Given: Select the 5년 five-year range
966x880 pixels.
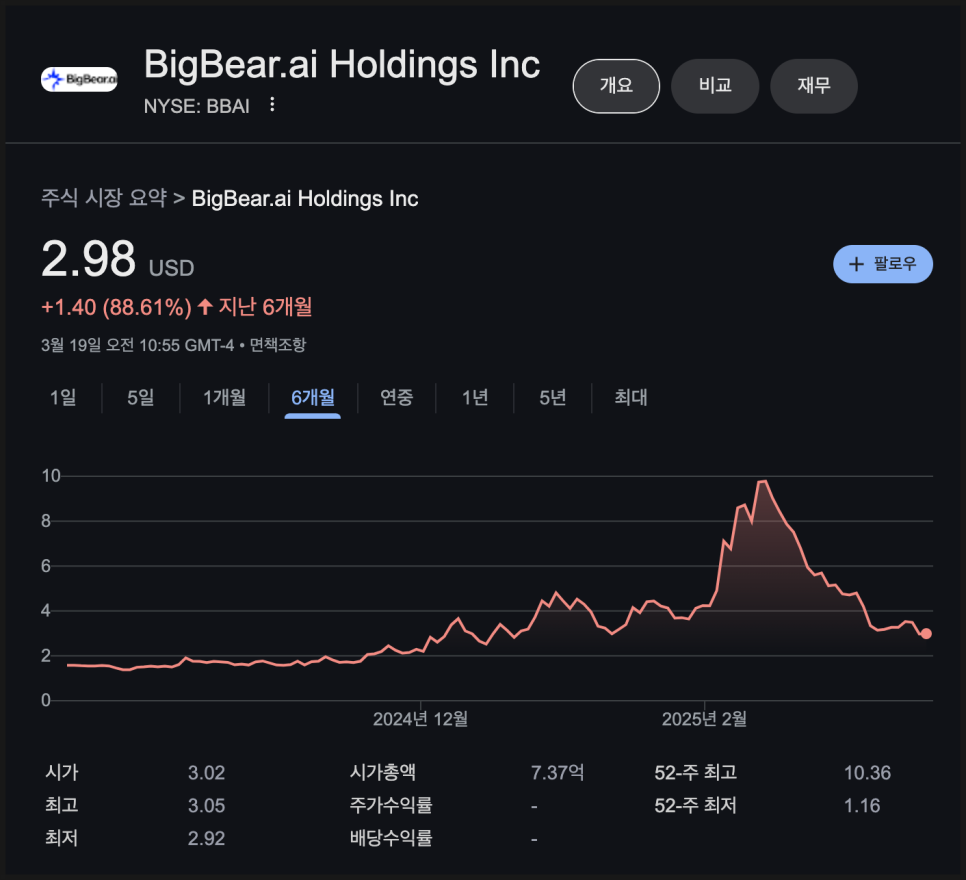Looking at the screenshot, I should [553, 397].
